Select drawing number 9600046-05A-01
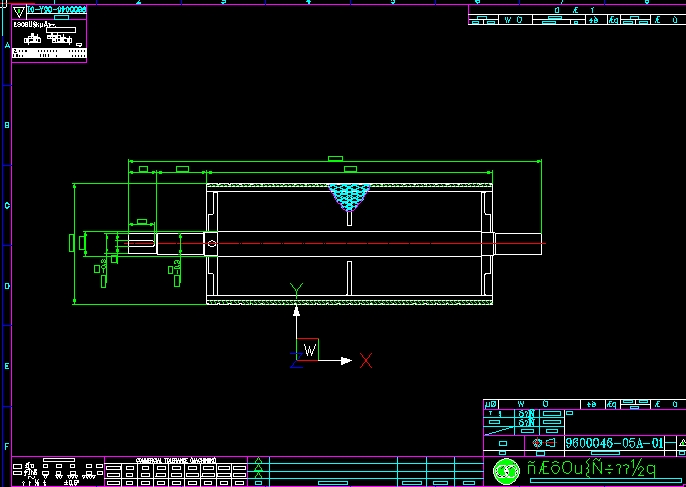Viewport: 686px width, 487px height. 614,443
